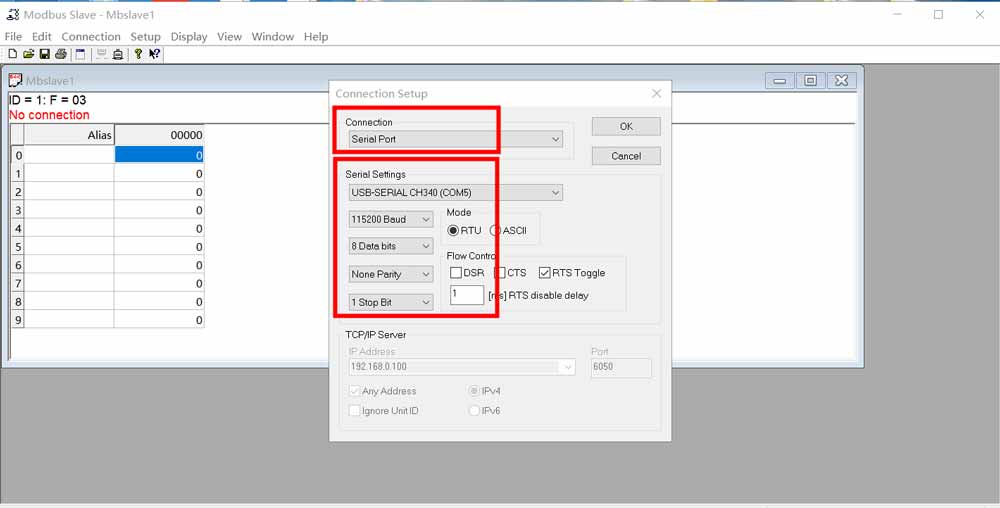Viewport: 1000px width, 508px height.
Task: Click Cancel in Connection Setup dialog
Action: coord(626,156)
